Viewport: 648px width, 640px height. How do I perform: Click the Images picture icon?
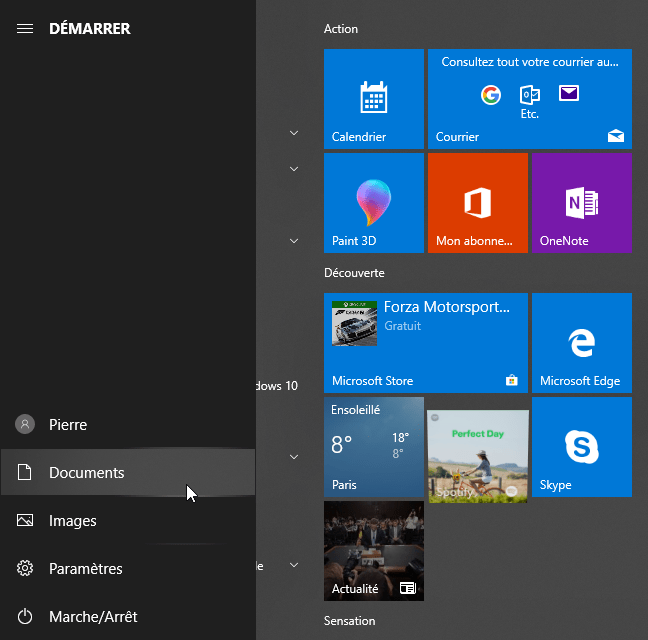25,520
